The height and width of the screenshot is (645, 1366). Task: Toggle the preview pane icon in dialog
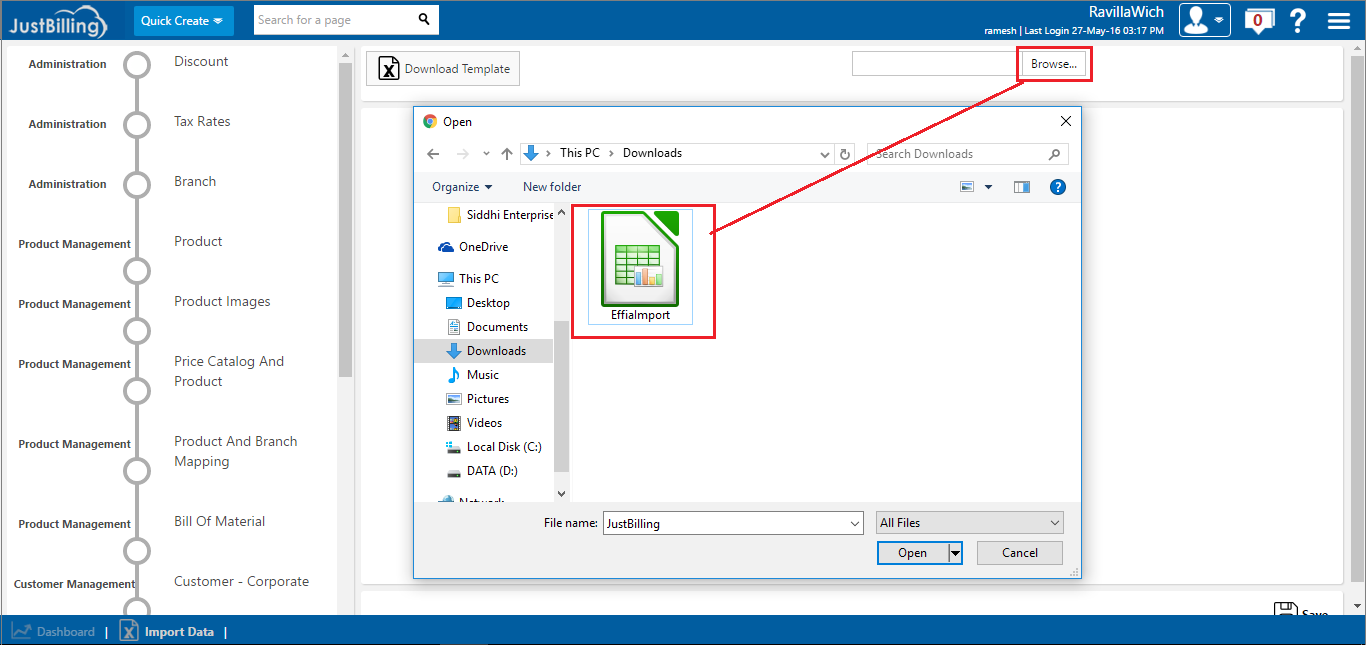(x=1021, y=187)
